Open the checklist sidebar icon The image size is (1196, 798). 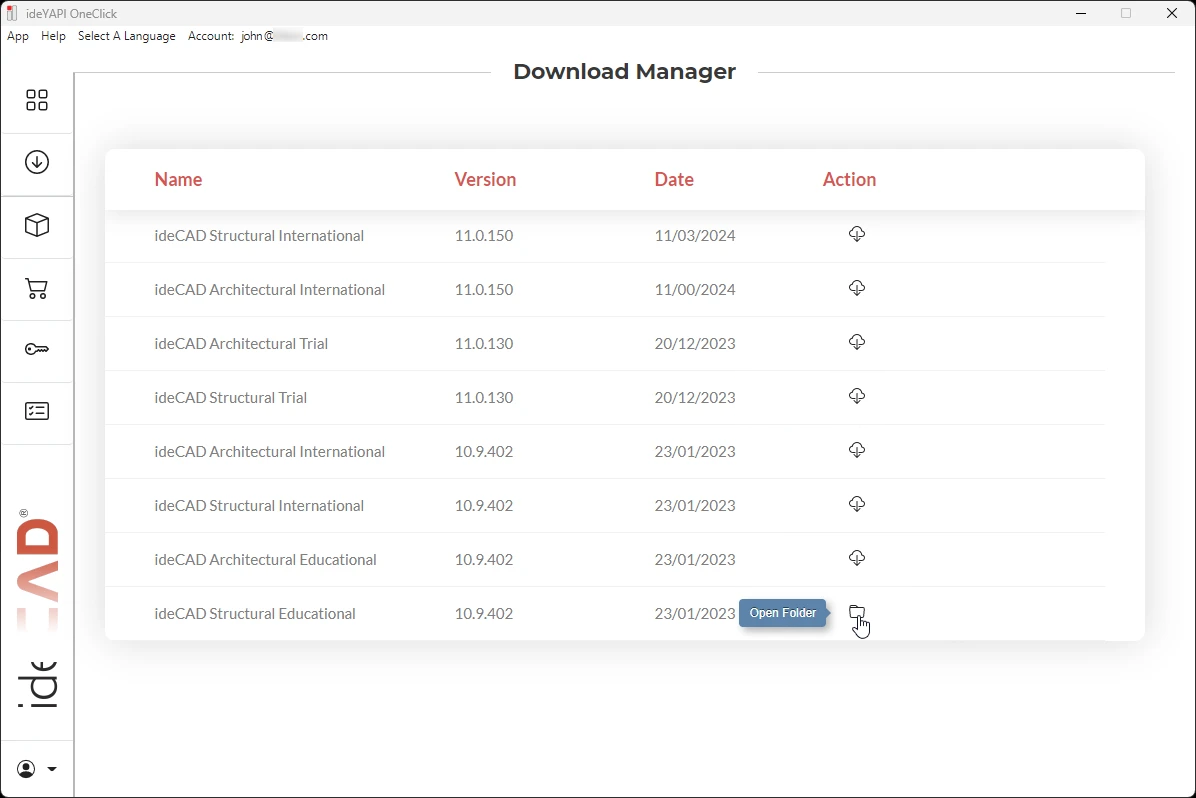coord(37,411)
